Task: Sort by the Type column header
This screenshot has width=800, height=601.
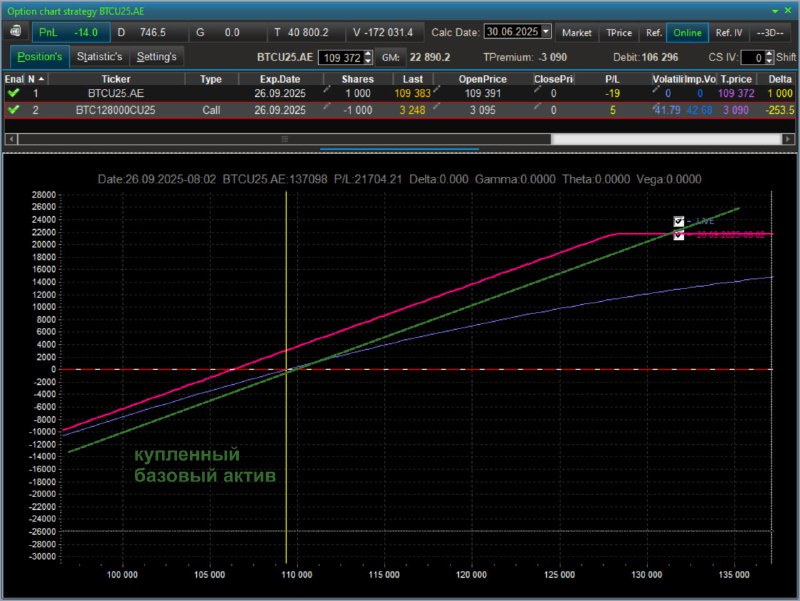Action: 211,79
